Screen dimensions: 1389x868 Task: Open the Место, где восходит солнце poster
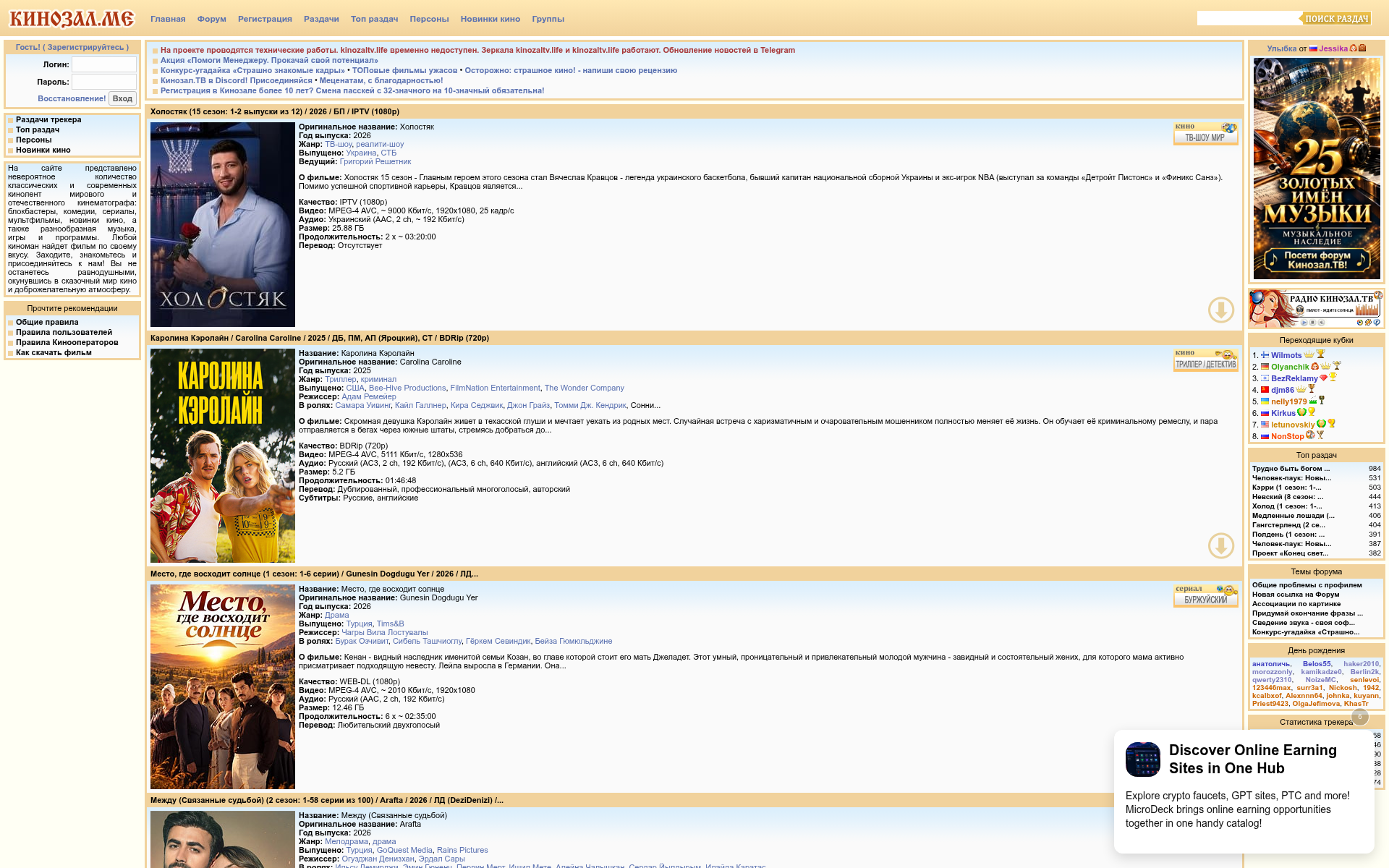(x=223, y=686)
